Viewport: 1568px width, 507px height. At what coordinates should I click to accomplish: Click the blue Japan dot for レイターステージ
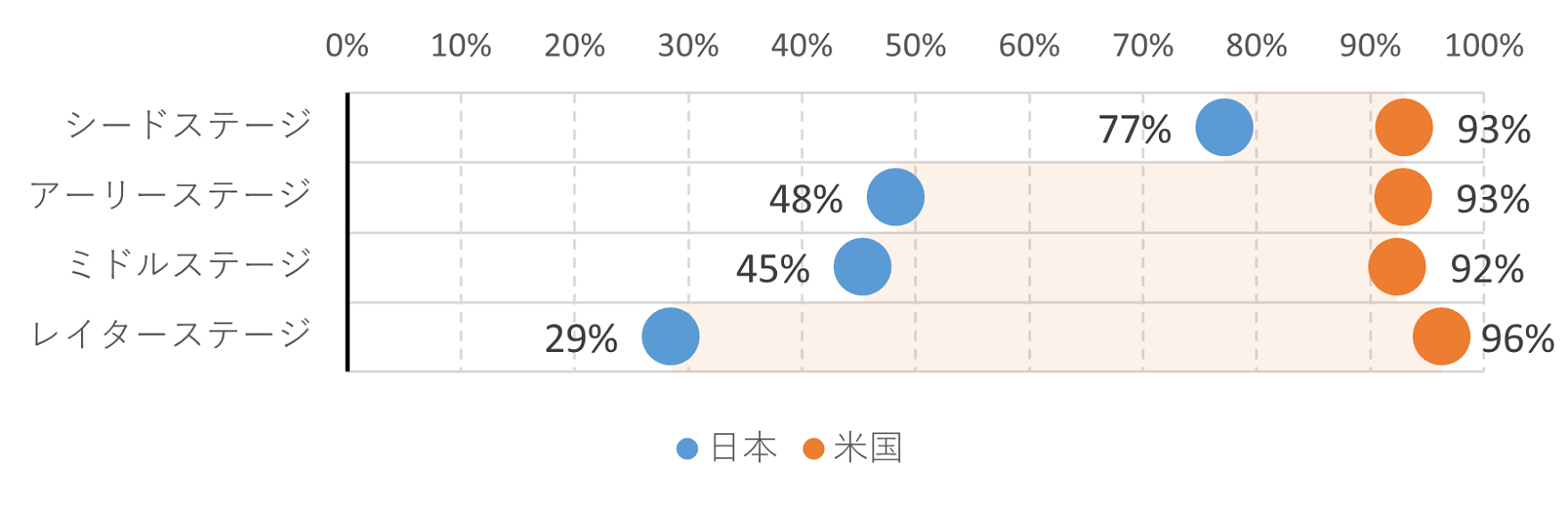[x=671, y=337]
